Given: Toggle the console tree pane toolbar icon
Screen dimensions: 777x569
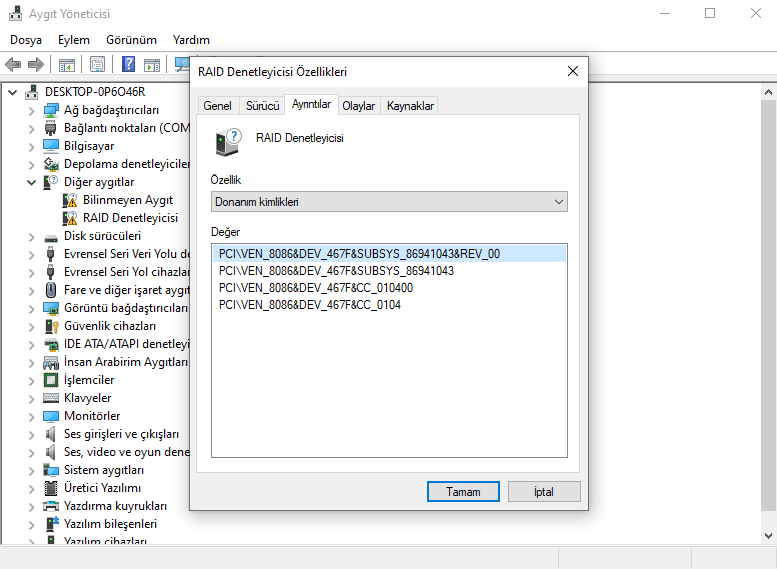Looking at the screenshot, I should 66,65.
